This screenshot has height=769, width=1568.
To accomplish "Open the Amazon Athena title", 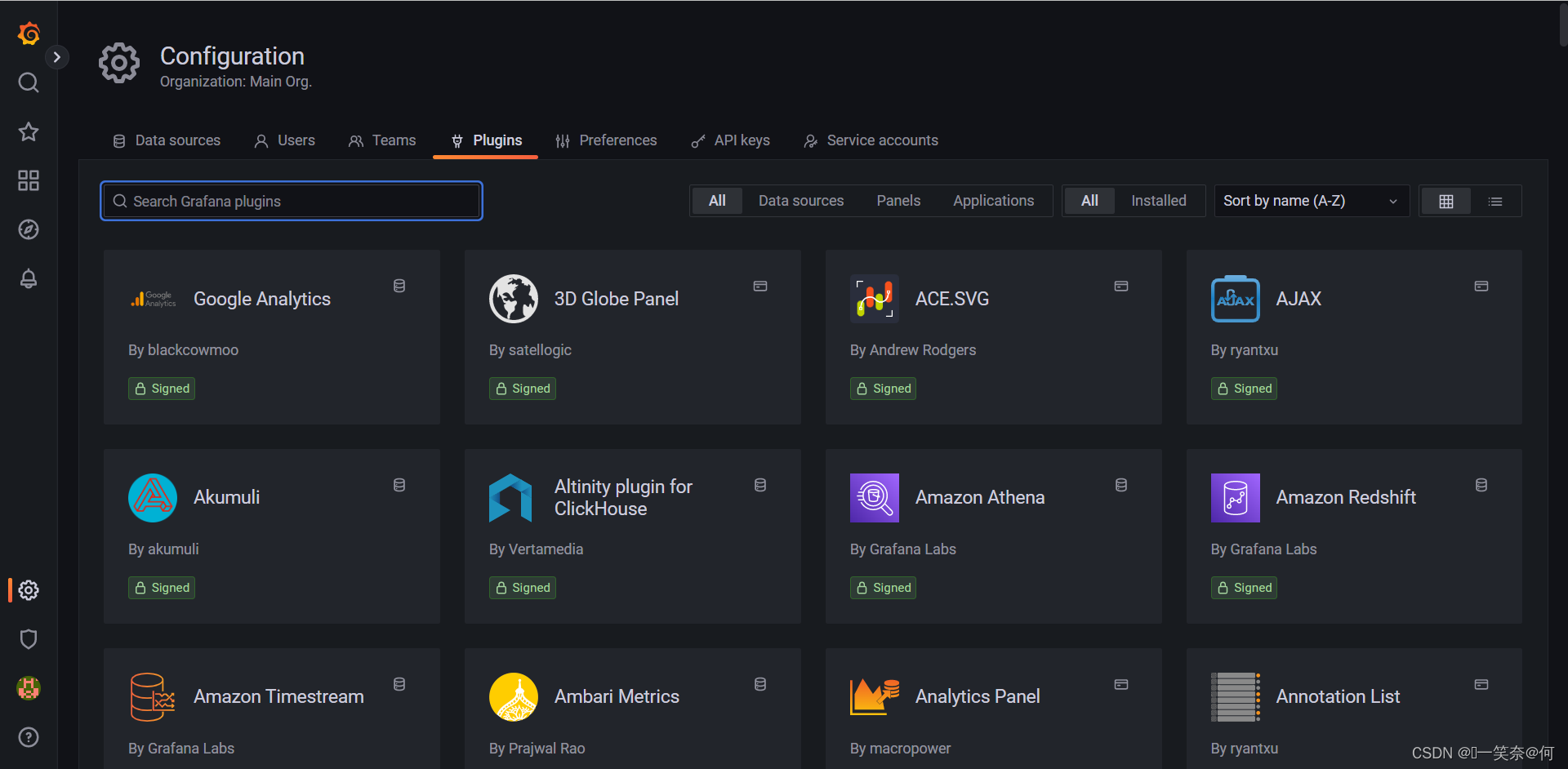I will click(x=980, y=497).
